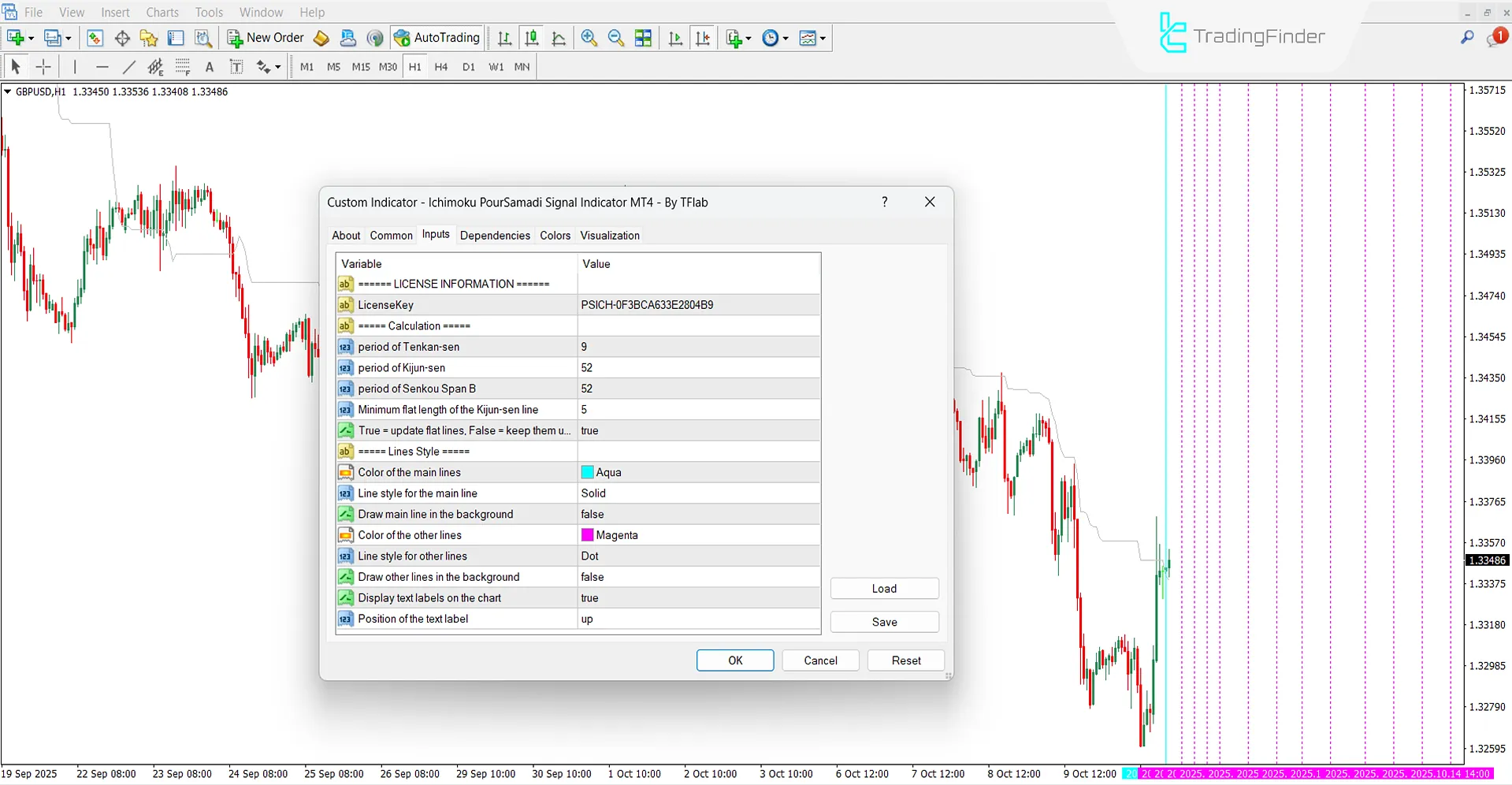Click the Tile Windows icon

coord(643,38)
